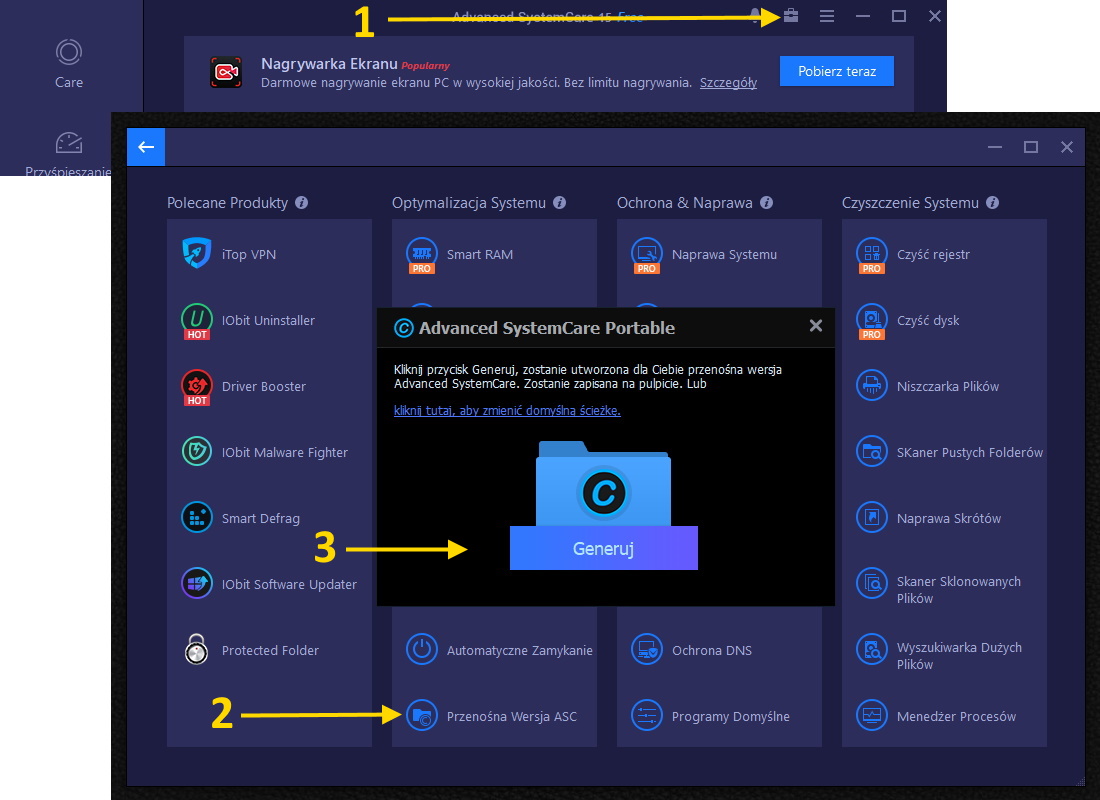Launch Smart Defrag icon
Viewport: 1100px width, 800px height.
coord(196,517)
